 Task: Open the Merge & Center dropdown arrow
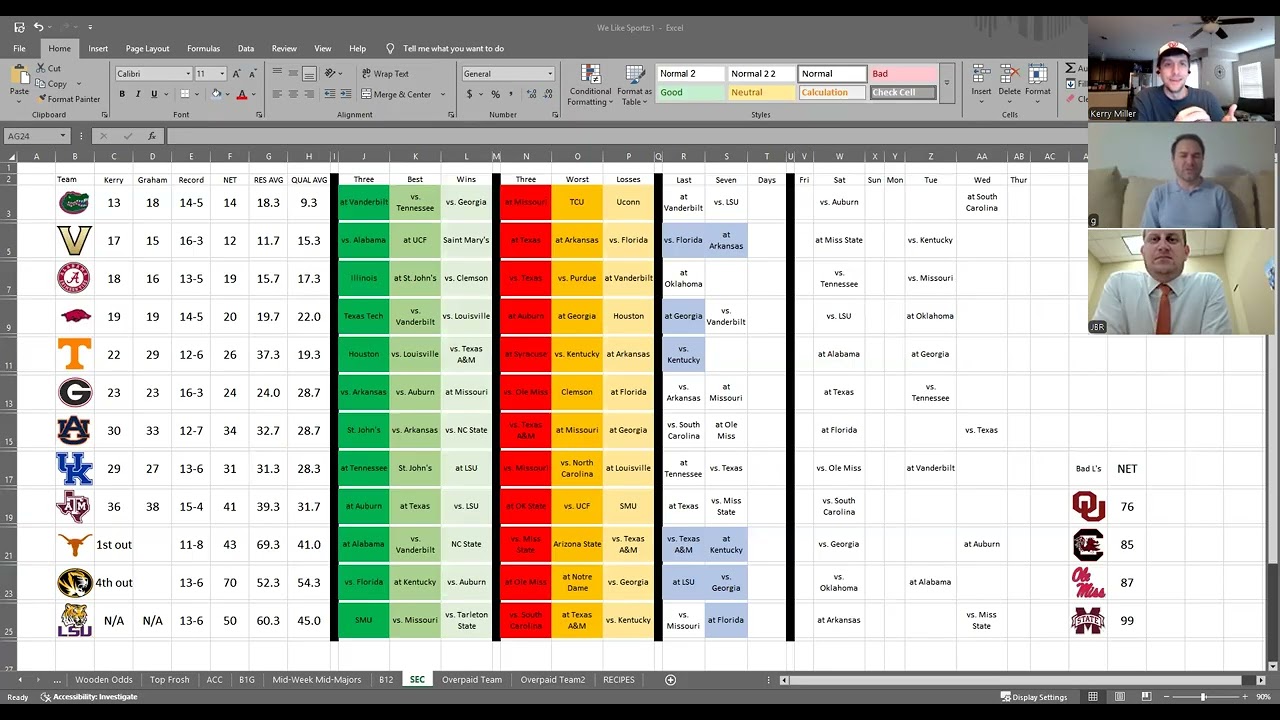pos(441,94)
